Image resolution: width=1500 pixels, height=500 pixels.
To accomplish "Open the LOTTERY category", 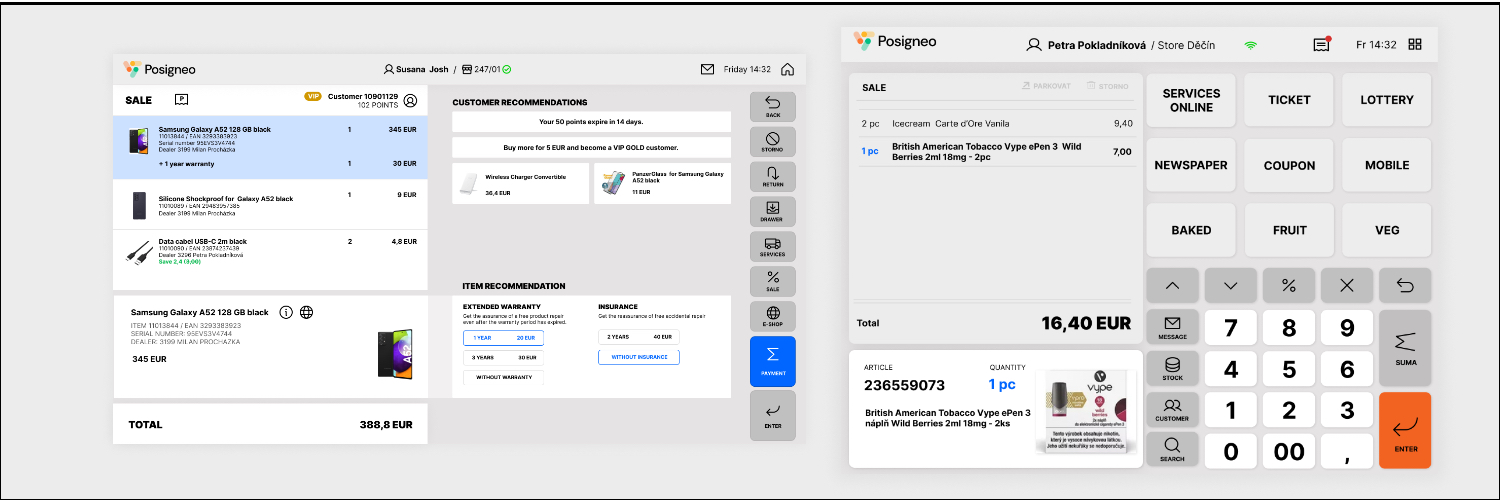I will click(x=1387, y=100).
